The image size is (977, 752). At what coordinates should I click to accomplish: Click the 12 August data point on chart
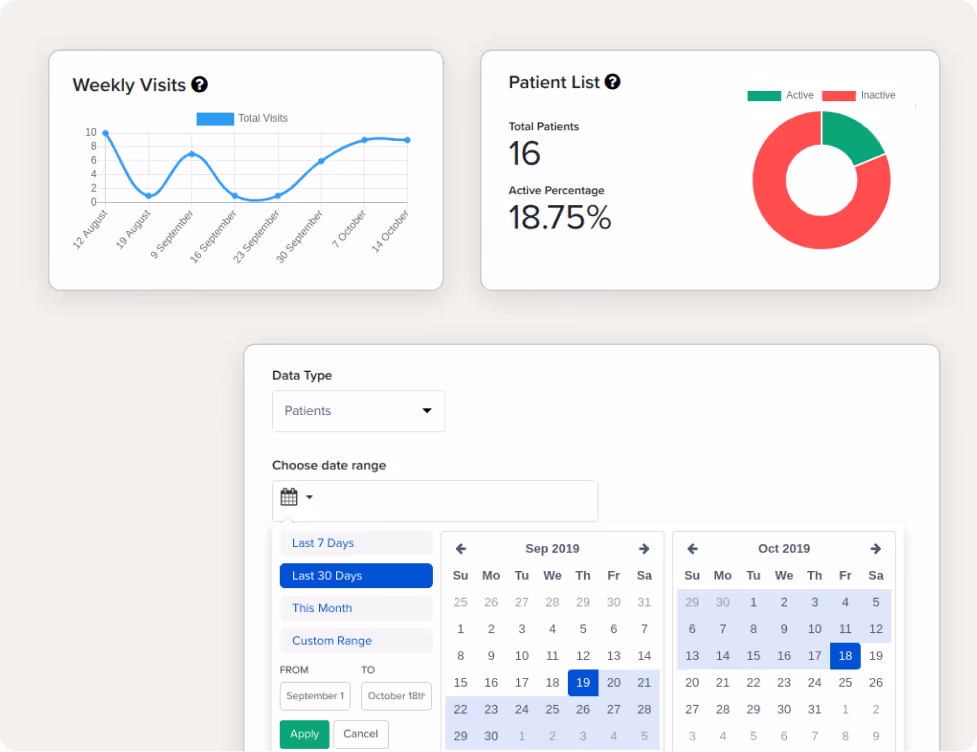(105, 133)
